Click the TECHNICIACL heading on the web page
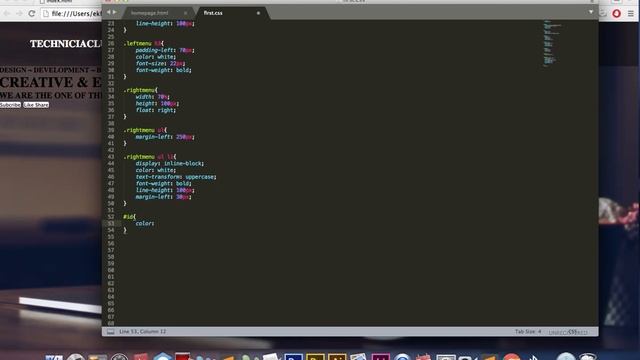 (65, 44)
